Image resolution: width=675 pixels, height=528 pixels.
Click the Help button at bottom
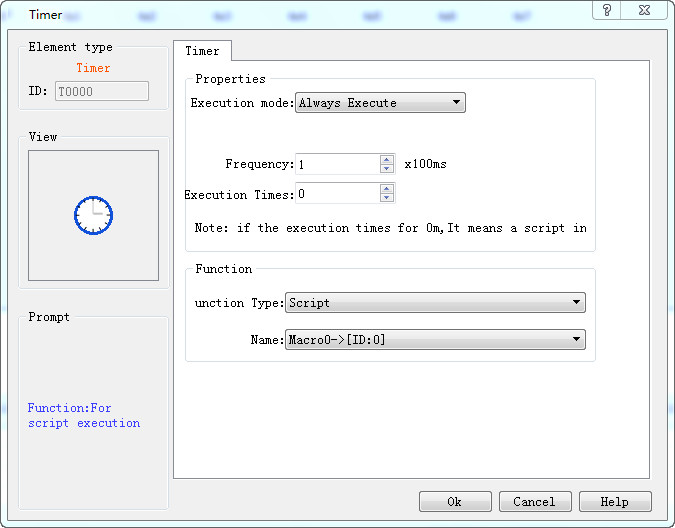[615, 502]
